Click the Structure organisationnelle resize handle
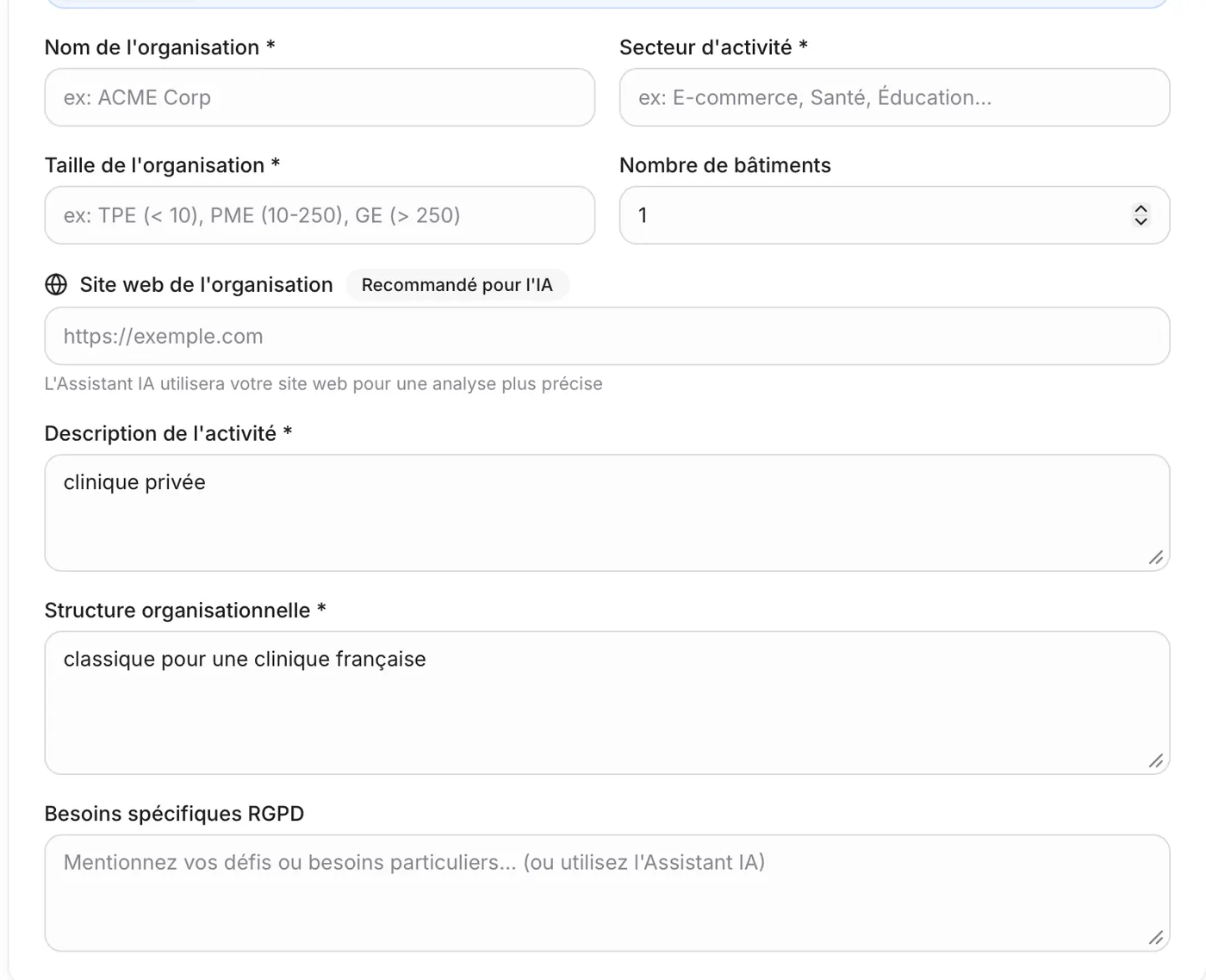1206x980 pixels. tap(1156, 761)
